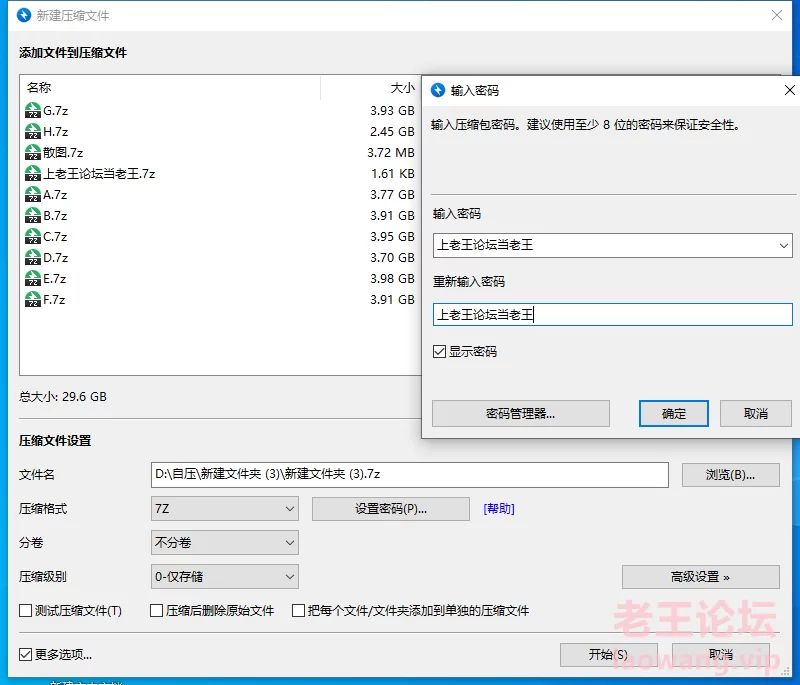Open 密码管理器...
The width and height of the screenshot is (800, 685).
520,414
